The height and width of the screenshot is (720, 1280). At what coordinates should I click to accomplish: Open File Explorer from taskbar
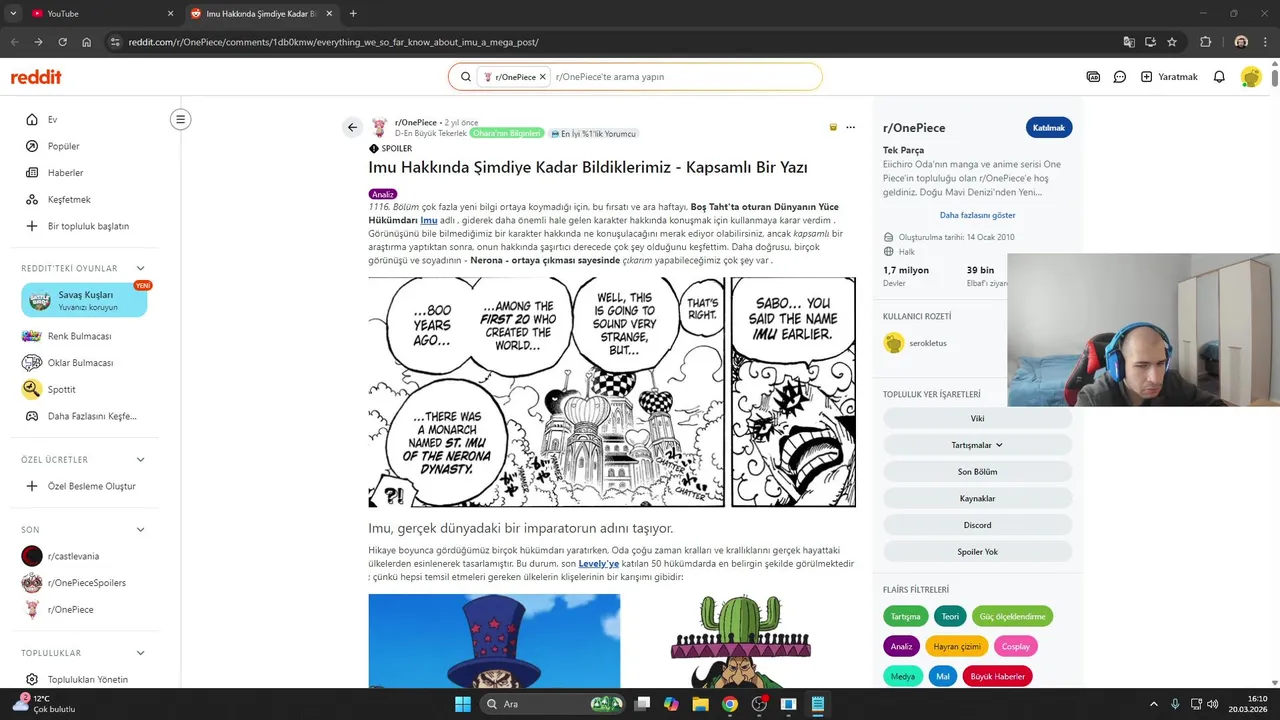700,704
